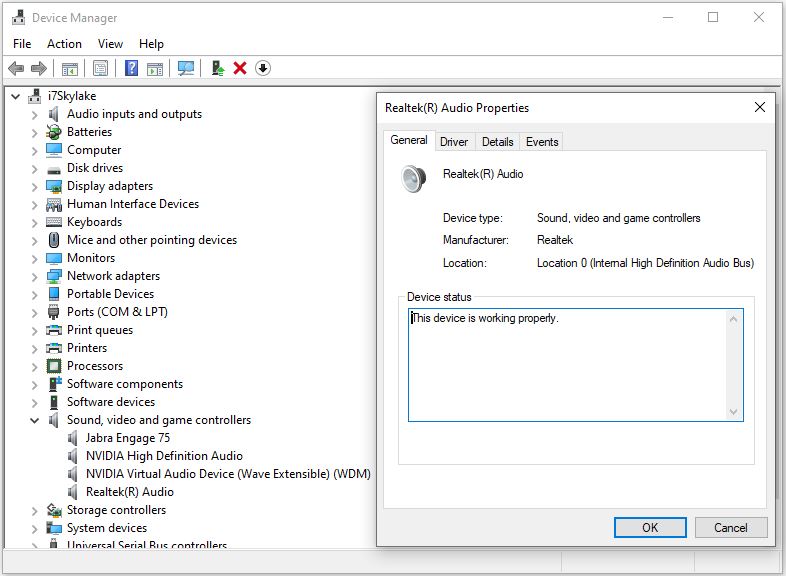The height and width of the screenshot is (576, 786).
Task: Click the Ports (COM & LPT) icon
Action: coord(54,312)
